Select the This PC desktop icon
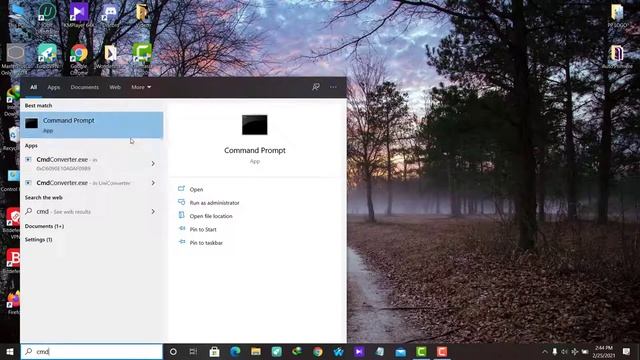Screen dimensions: 640x360 16,16
